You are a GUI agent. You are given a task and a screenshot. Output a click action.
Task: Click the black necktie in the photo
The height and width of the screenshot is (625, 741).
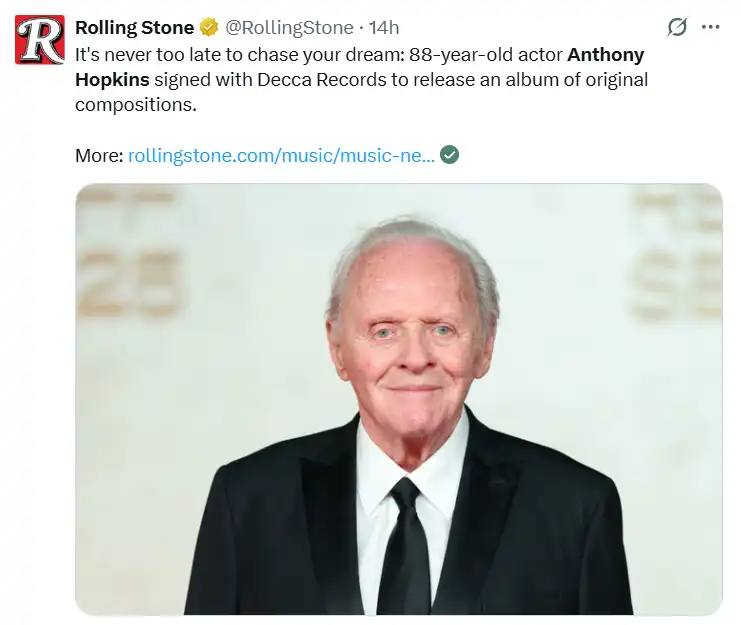click(x=405, y=546)
